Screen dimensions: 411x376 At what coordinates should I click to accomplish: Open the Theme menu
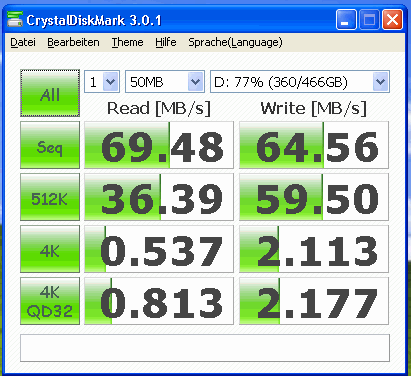coord(127,42)
